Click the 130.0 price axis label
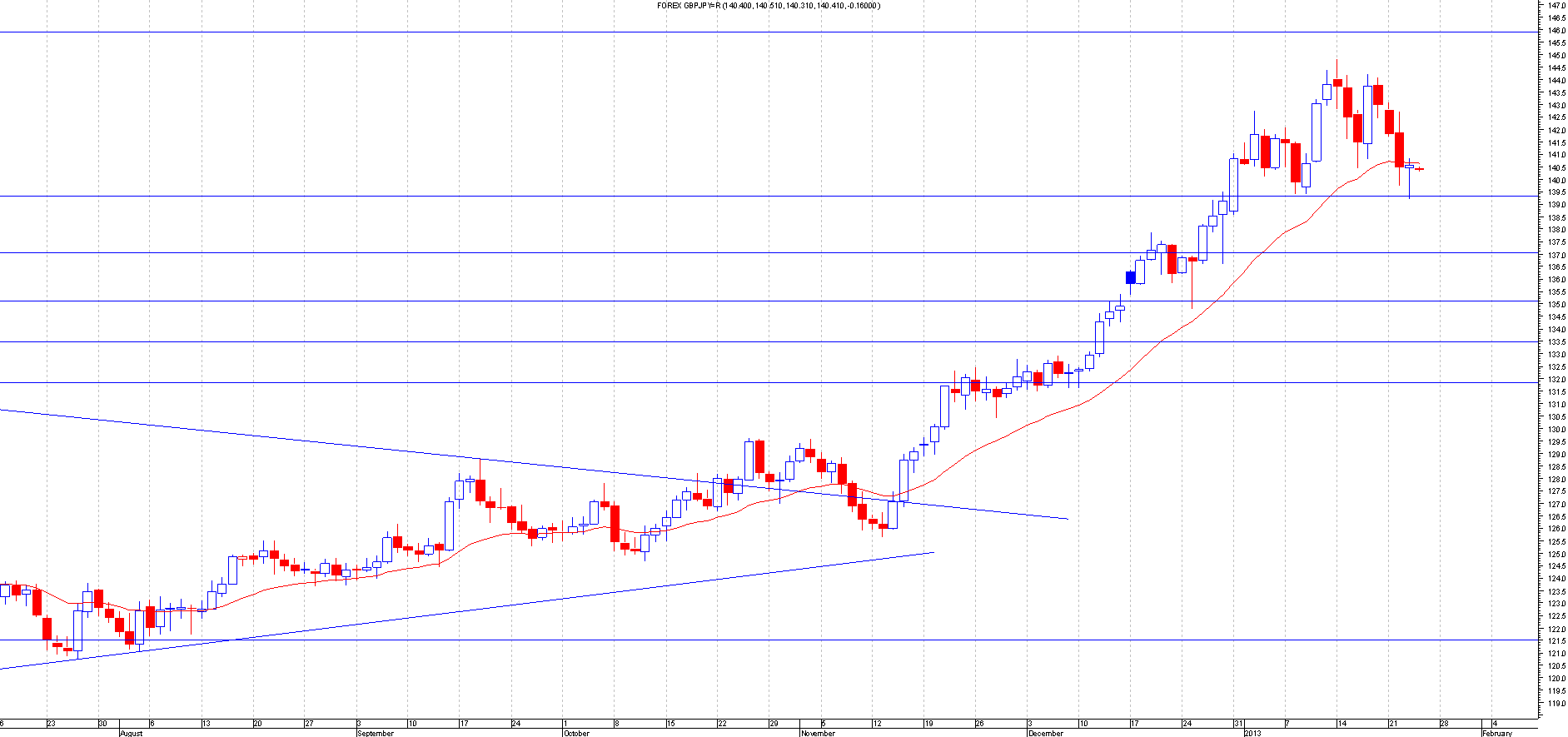 click(x=1556, y=430)
